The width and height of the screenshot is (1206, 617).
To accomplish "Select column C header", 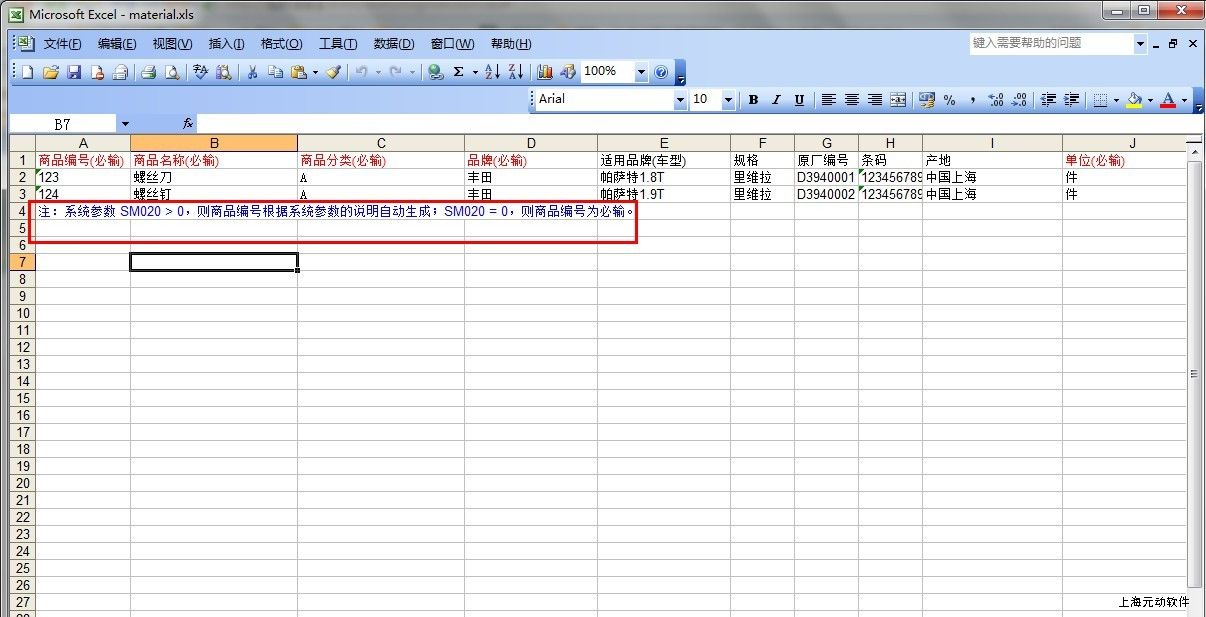I will click(381, 143).
